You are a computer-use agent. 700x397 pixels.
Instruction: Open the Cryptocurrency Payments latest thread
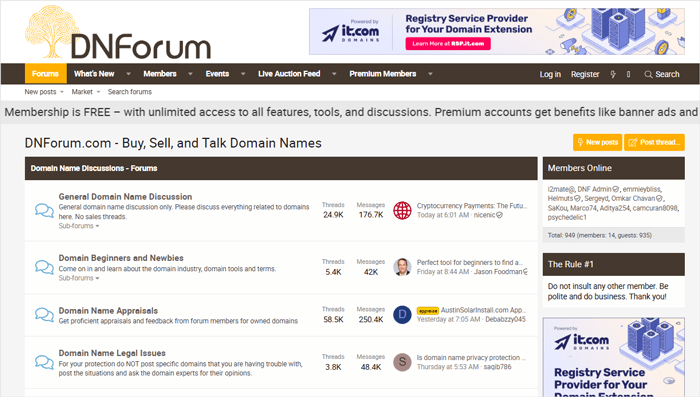(472, 206)
